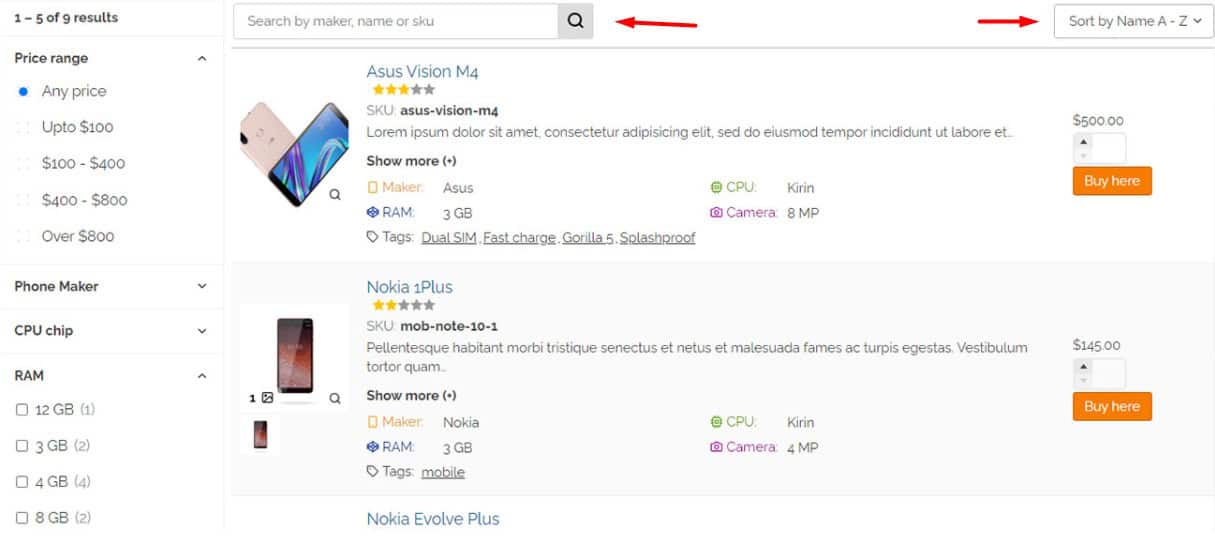The width and height of the screenshot is (1215, 538).
Task: Open the Sort by Name A - Z dropdown
Action: [x=1134, y=21]
